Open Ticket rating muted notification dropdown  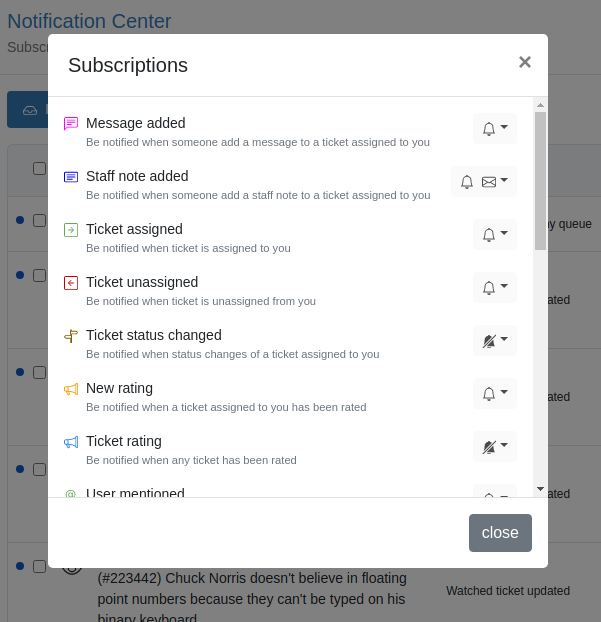pos(495,446)
